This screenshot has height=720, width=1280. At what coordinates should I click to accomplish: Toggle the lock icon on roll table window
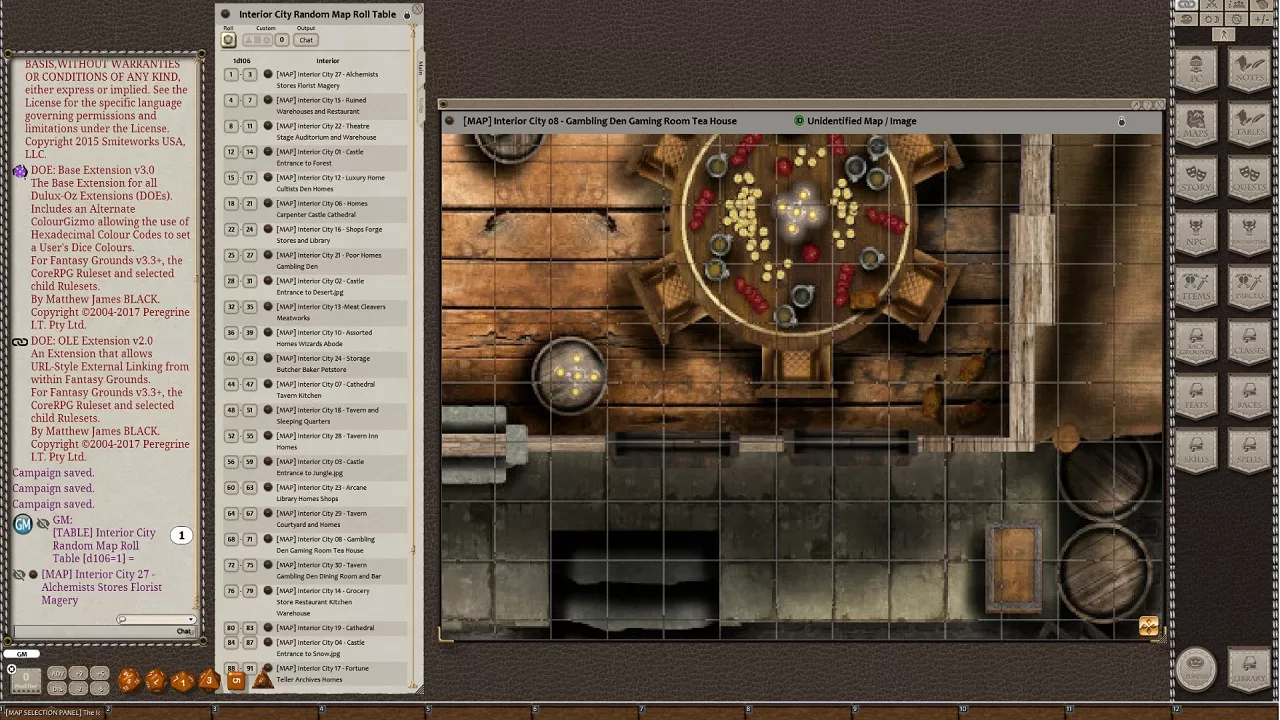(406, 15)
